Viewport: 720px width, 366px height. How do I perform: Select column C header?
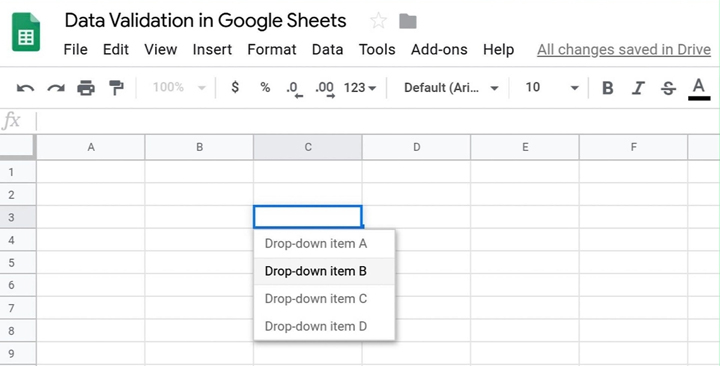click(x=308, y=147)
